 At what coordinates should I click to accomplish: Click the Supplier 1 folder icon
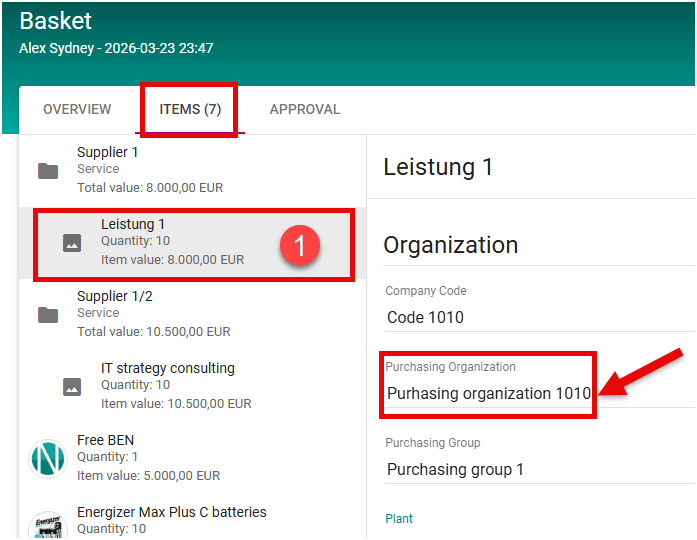(48, 170)
